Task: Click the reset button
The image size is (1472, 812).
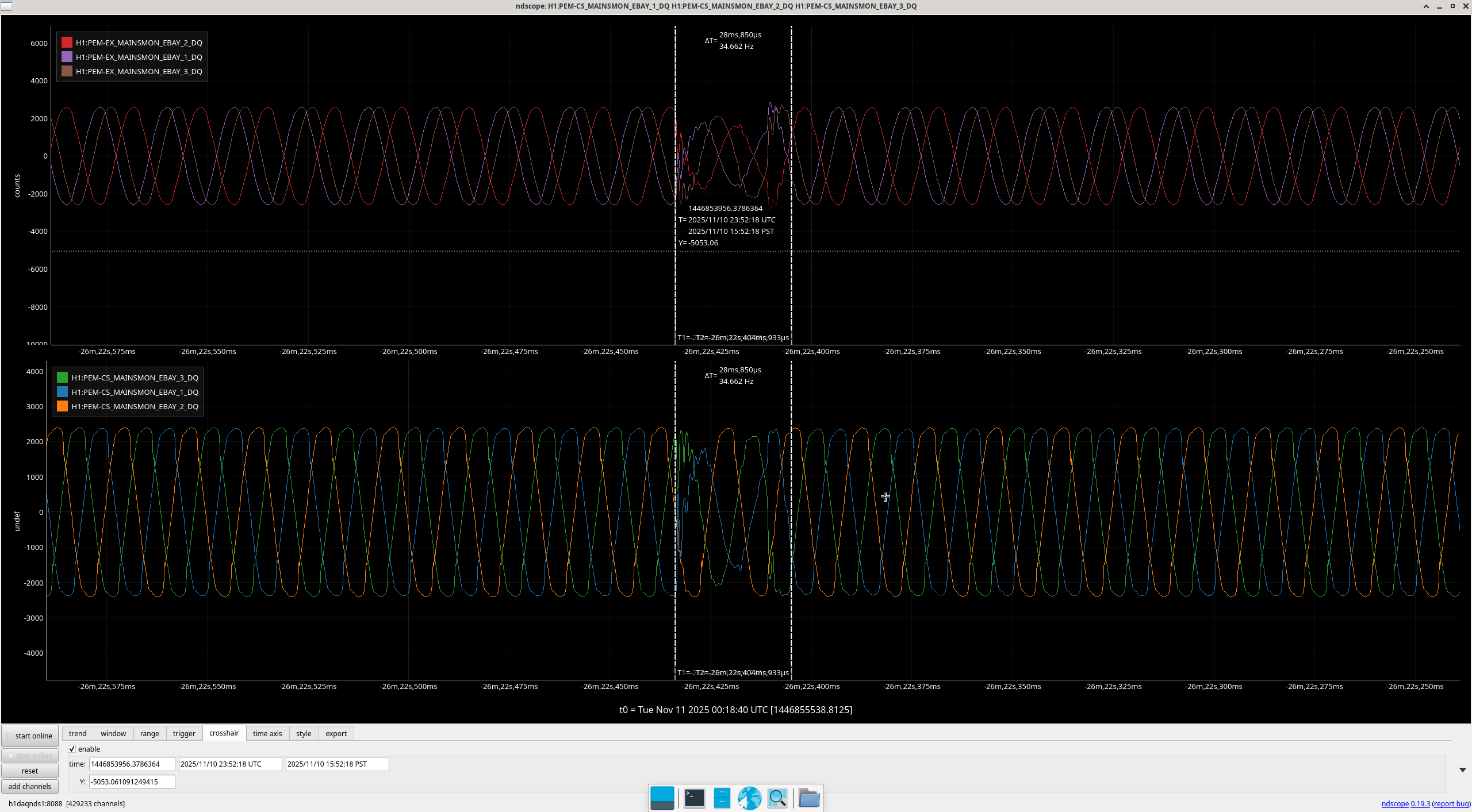Action: (30, 771)
